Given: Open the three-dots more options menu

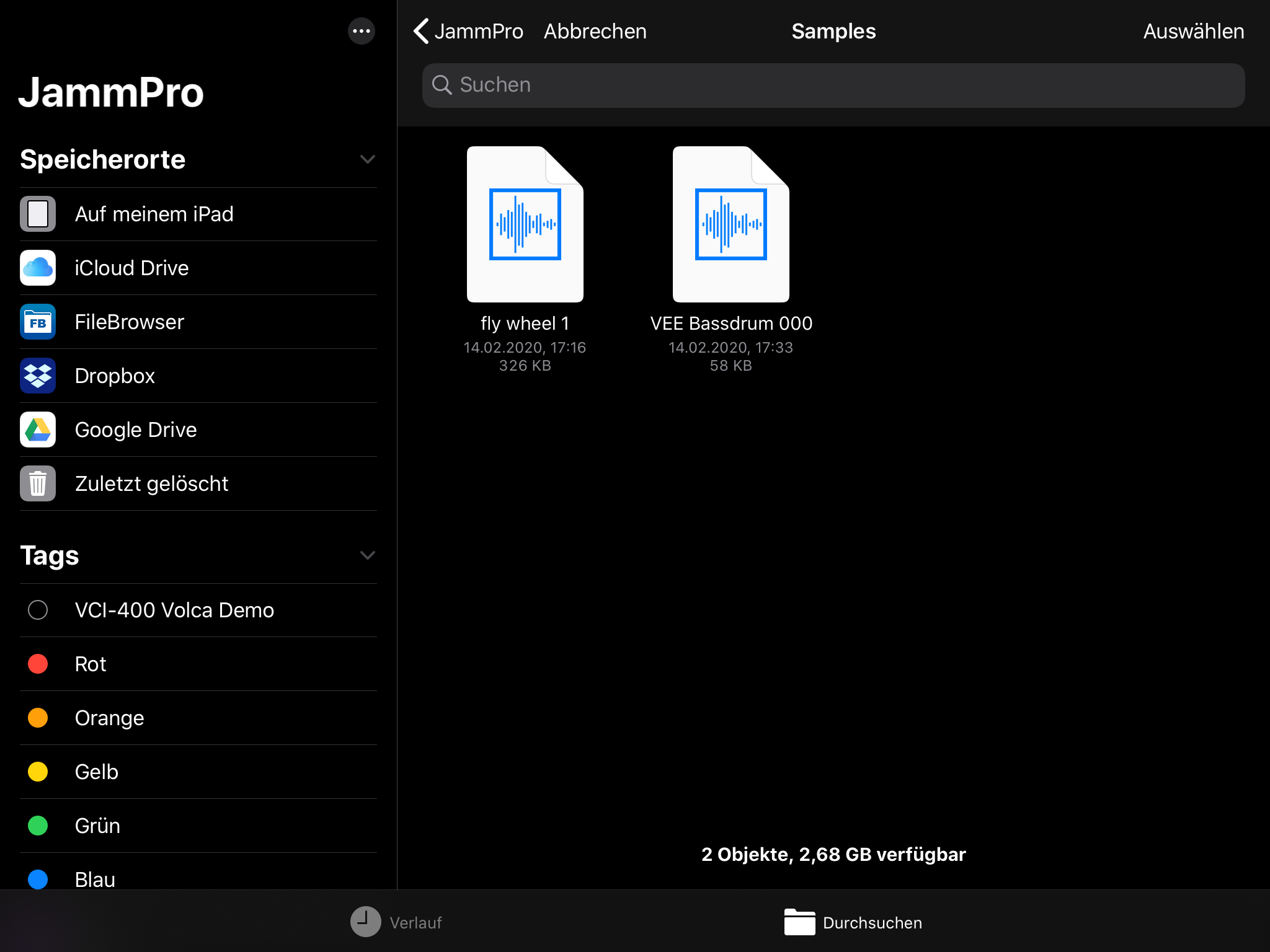Looking at the screenshot, I should [x=362, y=31].
